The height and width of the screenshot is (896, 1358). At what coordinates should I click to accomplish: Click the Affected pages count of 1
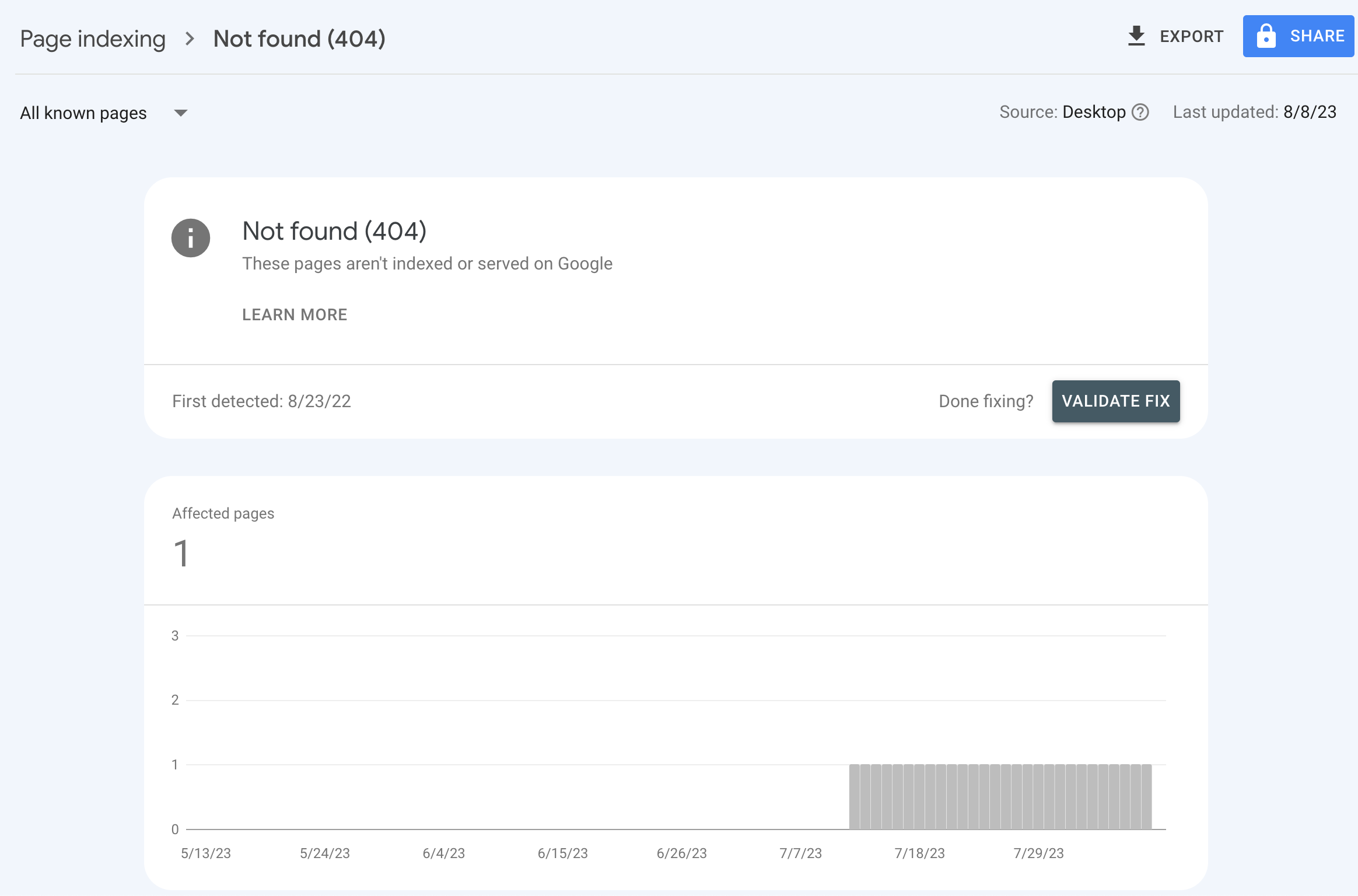181,553
